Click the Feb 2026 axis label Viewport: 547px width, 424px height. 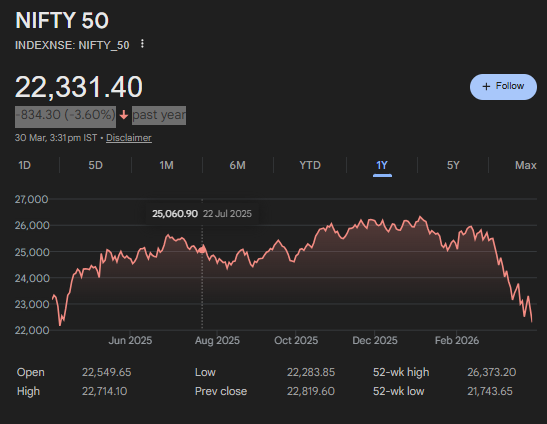pyautogui.click(x=457, y=340)
